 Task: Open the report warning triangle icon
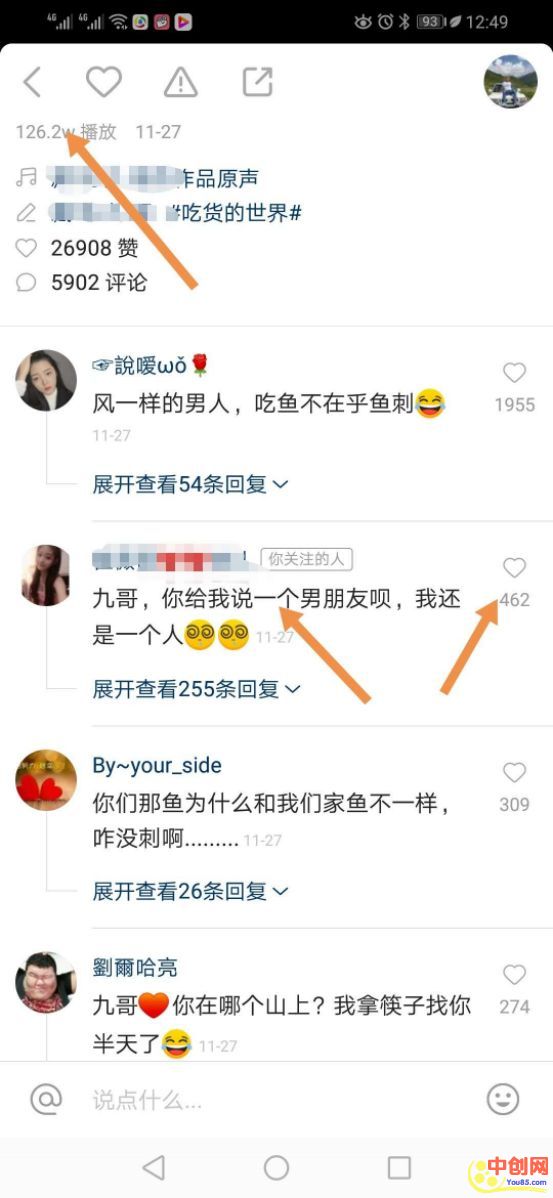181,82
